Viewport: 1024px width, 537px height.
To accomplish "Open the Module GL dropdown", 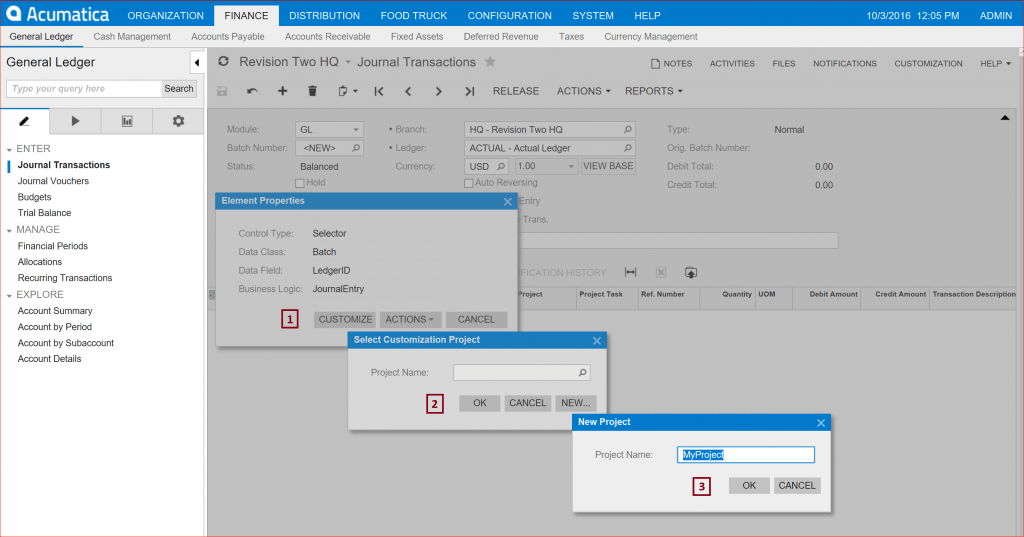I will (356, 129).
